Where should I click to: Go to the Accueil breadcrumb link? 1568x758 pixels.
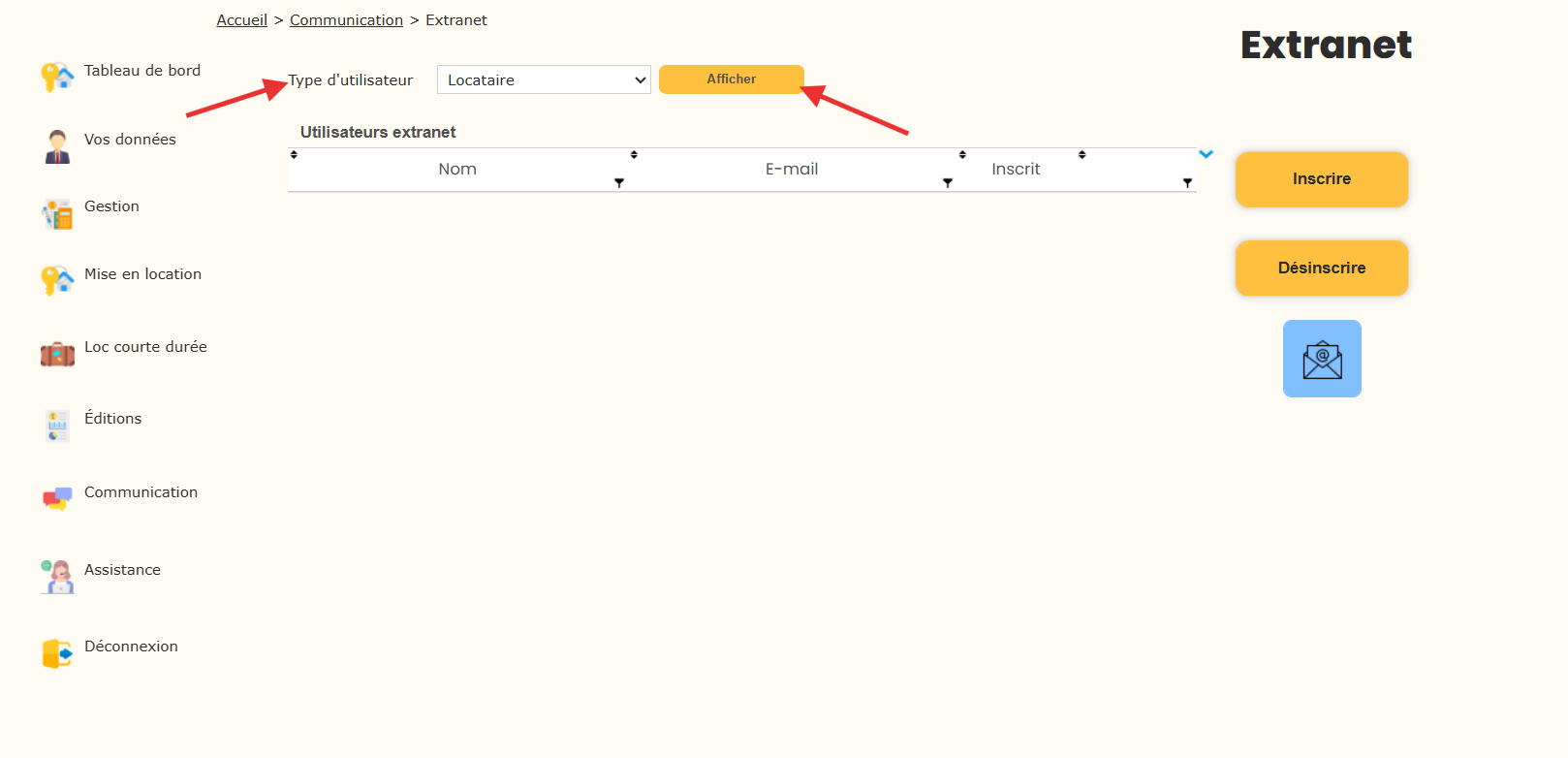[241, 20]
